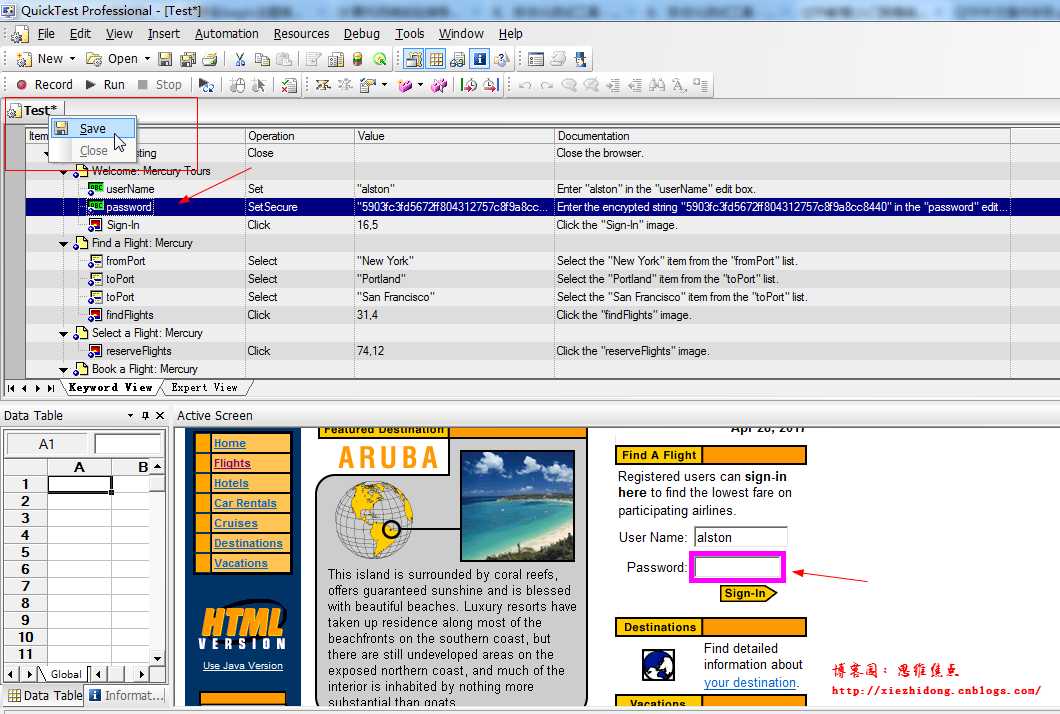This screenshot has width=1060, height=714.
Task: Switch to the Keyword View tab
Action: point(110,387)
